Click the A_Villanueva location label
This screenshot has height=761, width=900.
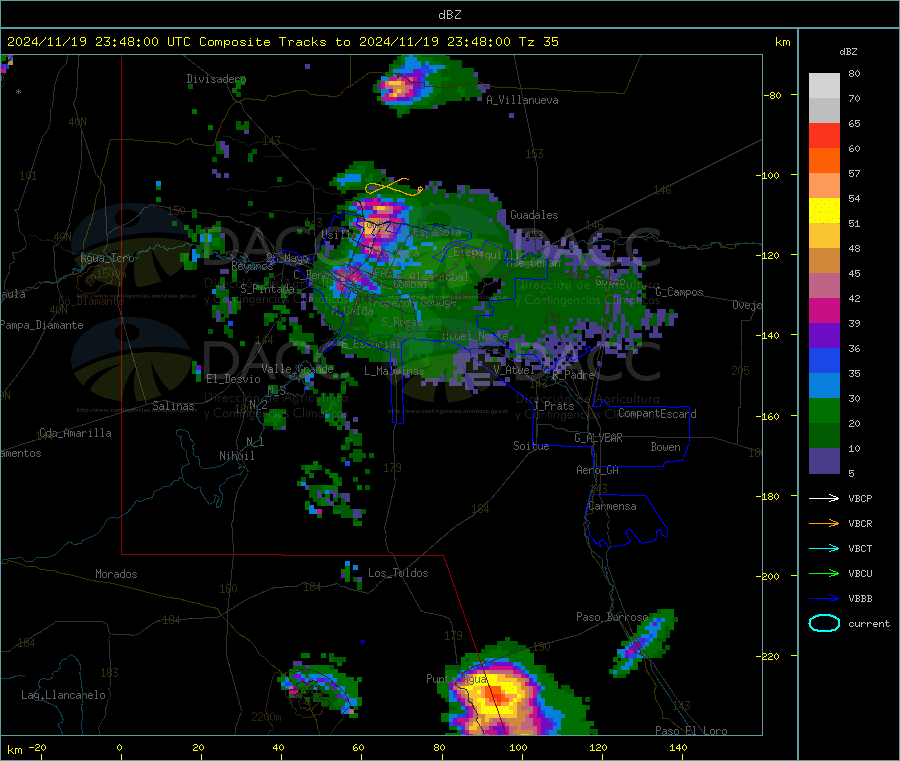coord(522,100)
